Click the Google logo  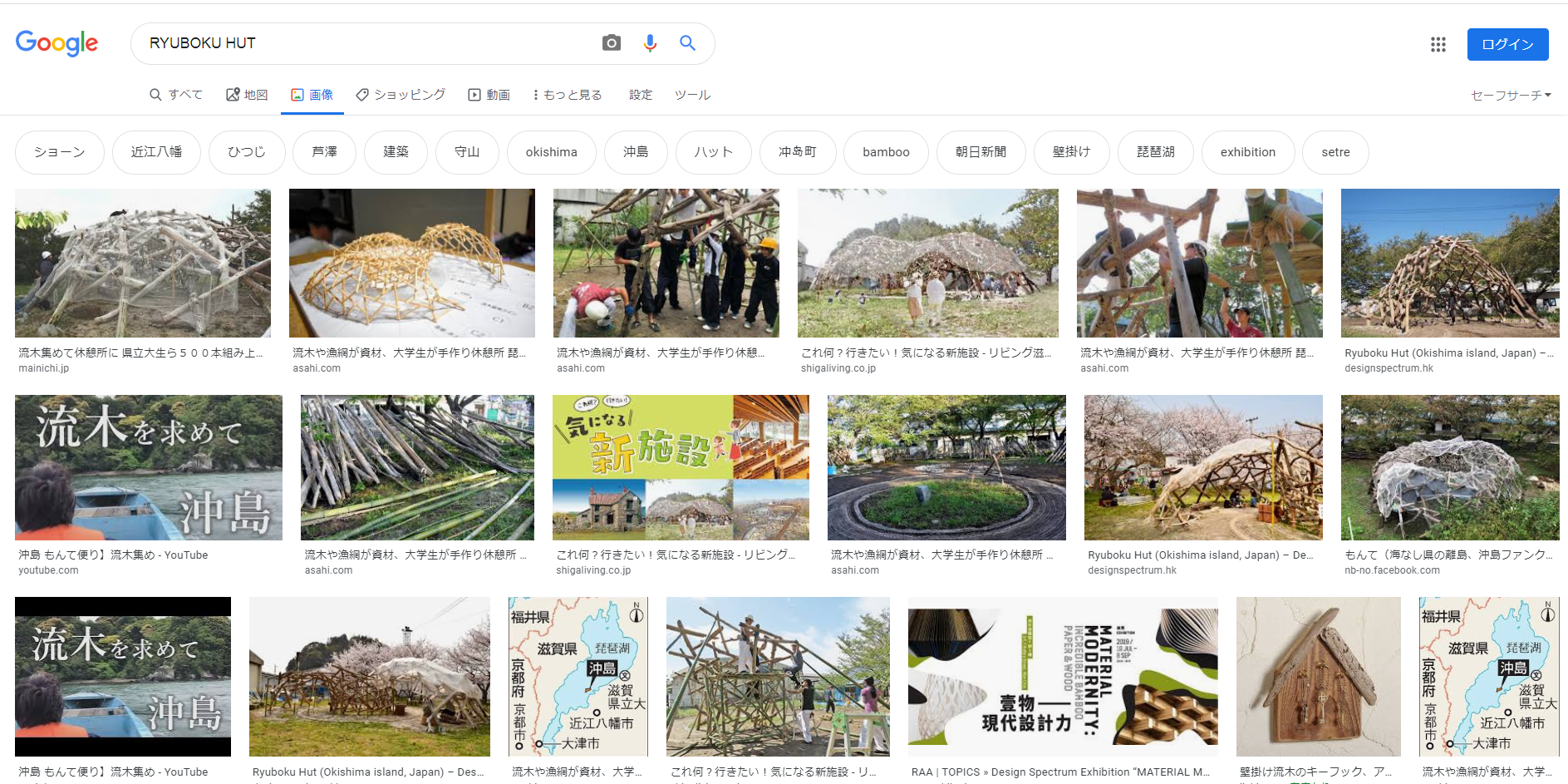click(x=57, y=43)
